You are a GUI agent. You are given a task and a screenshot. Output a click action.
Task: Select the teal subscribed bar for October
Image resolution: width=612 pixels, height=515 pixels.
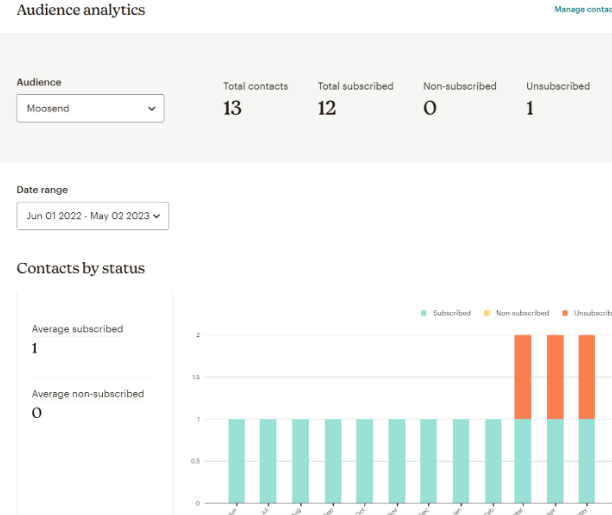coord(364,460)
